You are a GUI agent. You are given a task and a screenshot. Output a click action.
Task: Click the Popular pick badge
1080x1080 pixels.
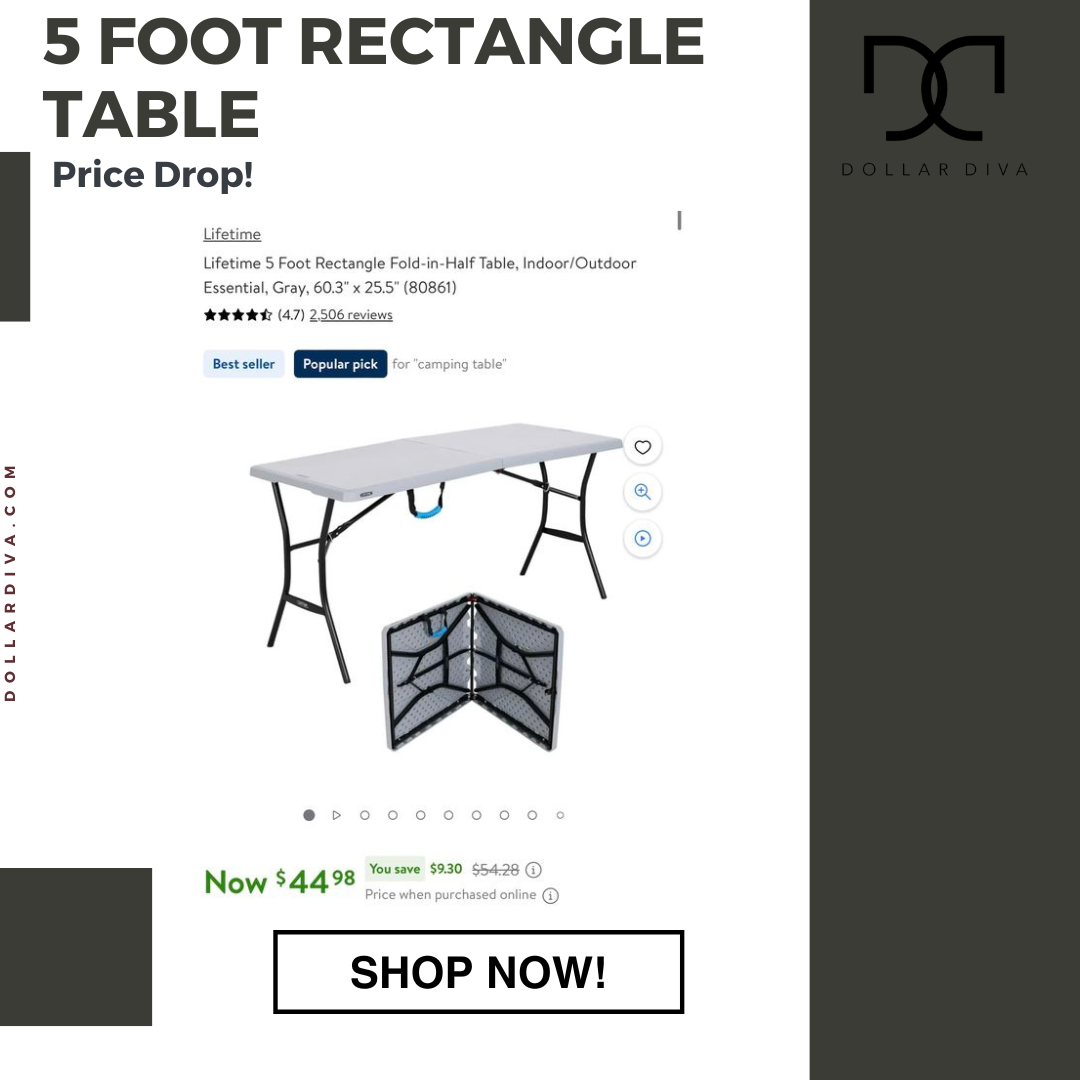(340, 364)
